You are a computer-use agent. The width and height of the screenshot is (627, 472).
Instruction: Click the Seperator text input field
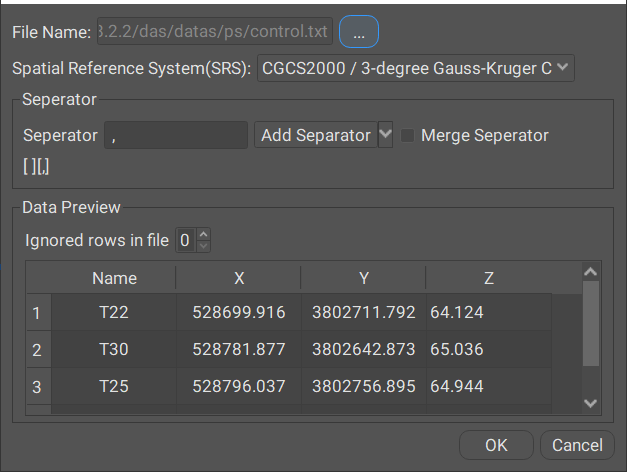[176, 135]
